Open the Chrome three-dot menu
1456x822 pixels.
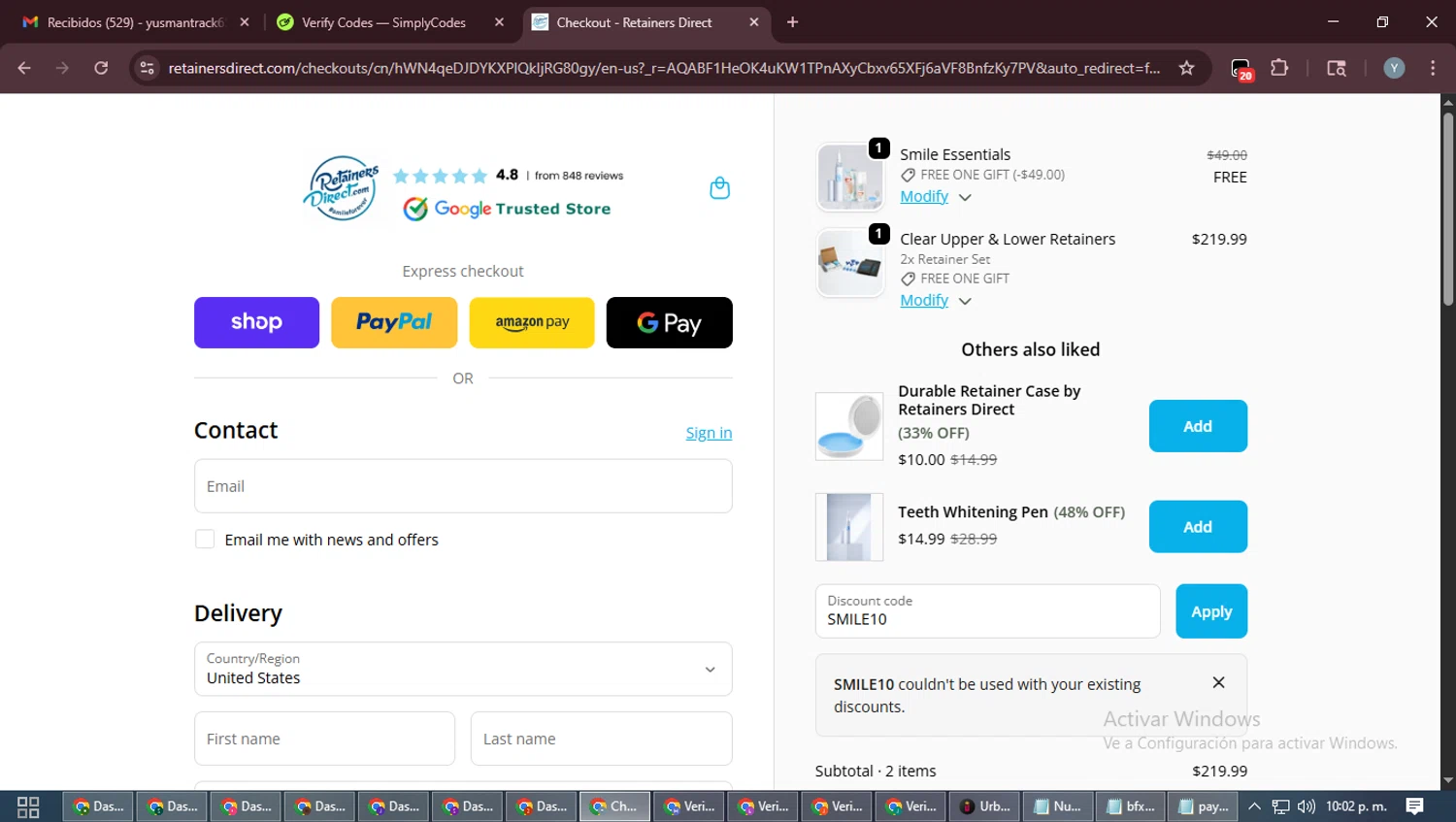tap(1433, 68)
